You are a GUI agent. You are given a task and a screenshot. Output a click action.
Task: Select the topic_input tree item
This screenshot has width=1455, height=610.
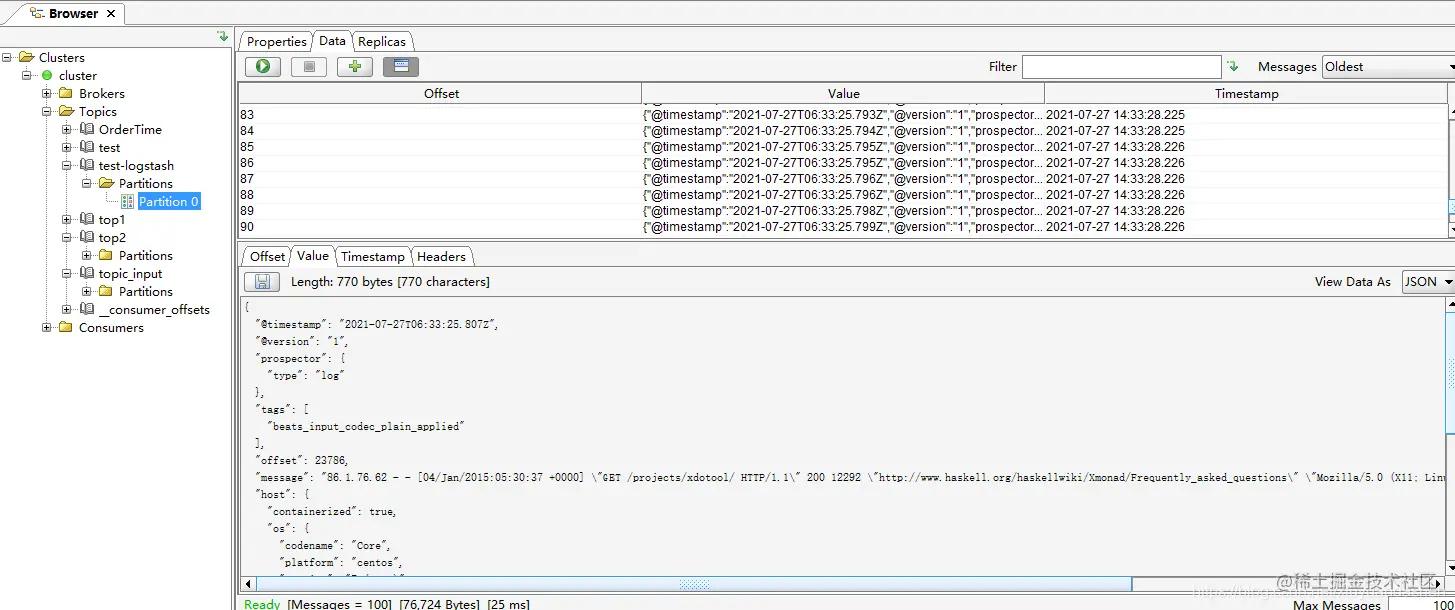pos(130,273)
